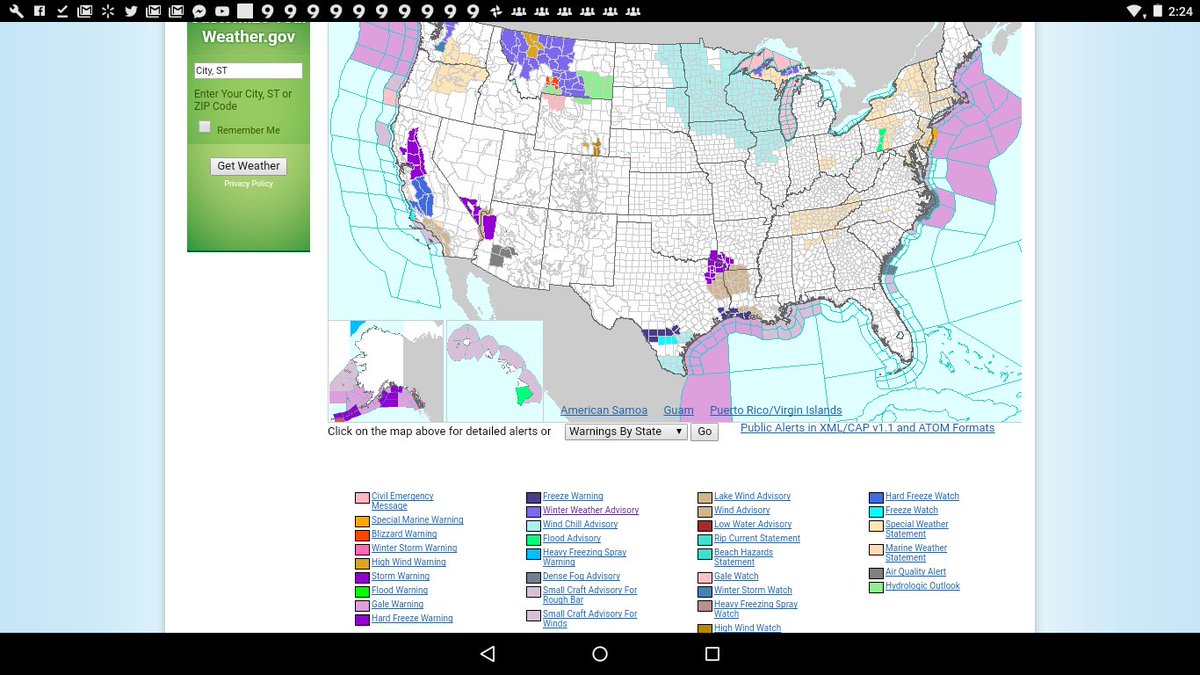Open the Special Weather Statement legend link

[917, 529]
